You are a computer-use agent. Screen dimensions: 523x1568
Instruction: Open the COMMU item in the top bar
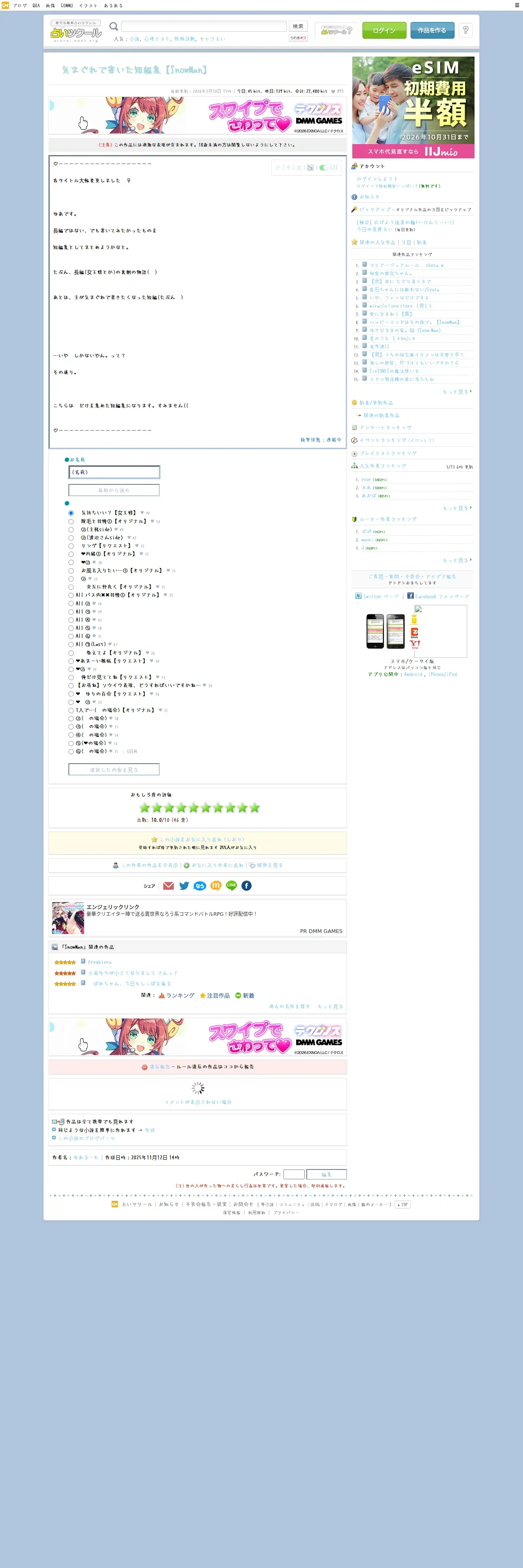(67, 5)
